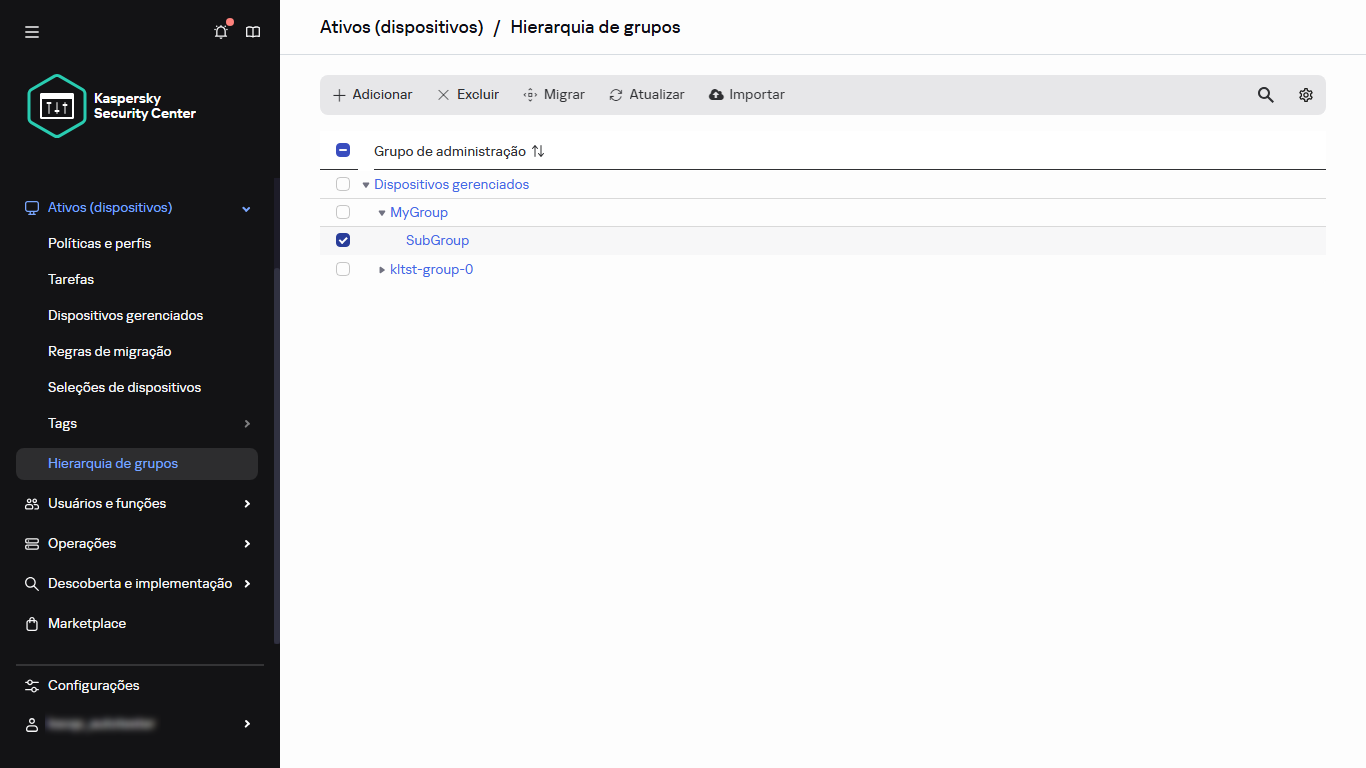Click the Migrar toolbar button
The width and height of the screenshot is (1366, 768).
[553, 94]
